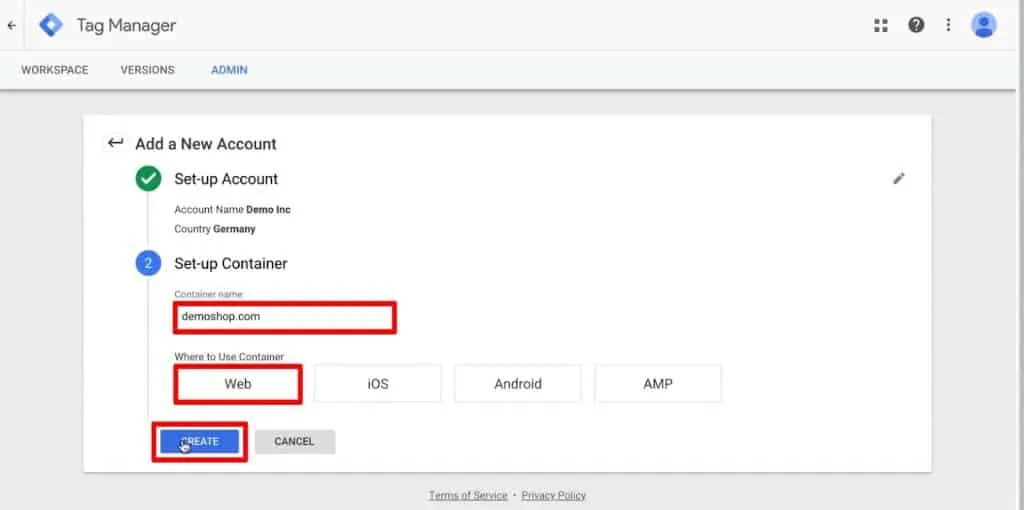1024x510 pixels.
Task: Open the help question mark icon
Action: (x=916, y=25)
